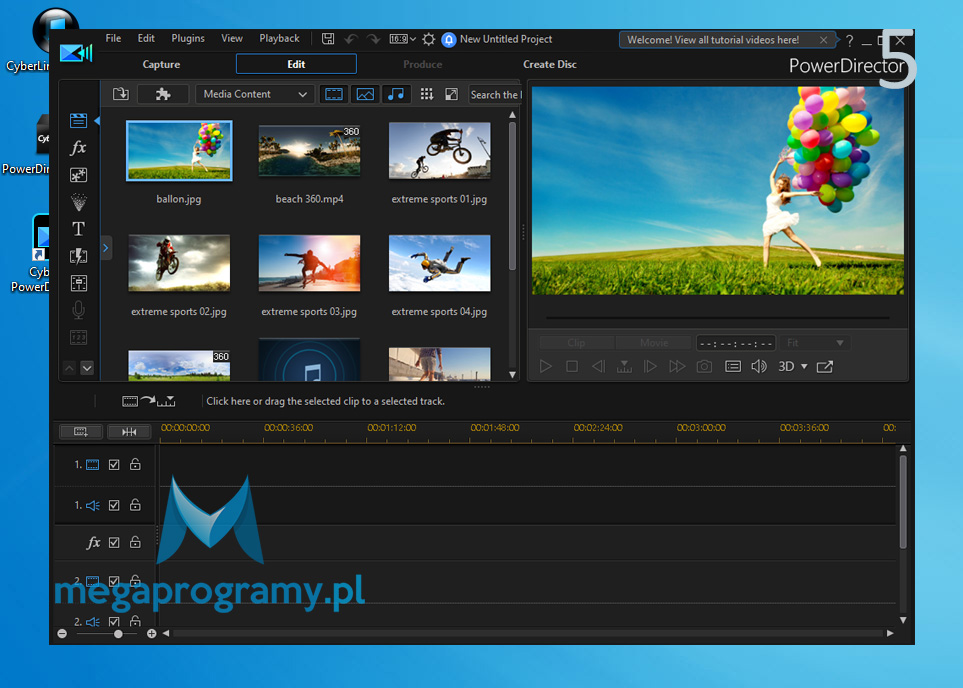Adjust the preview volume speaker
Image resolution: width=963 pixels, height=688 pixels.
coord(759,367)
